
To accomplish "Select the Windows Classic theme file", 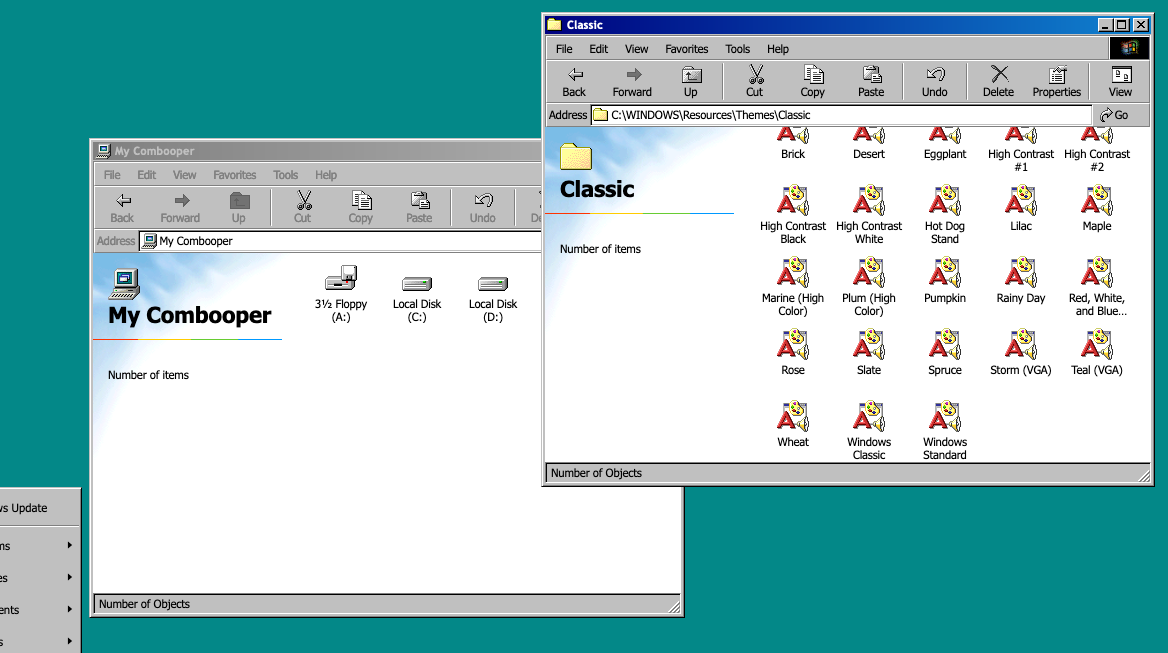I will pos(868,417).
